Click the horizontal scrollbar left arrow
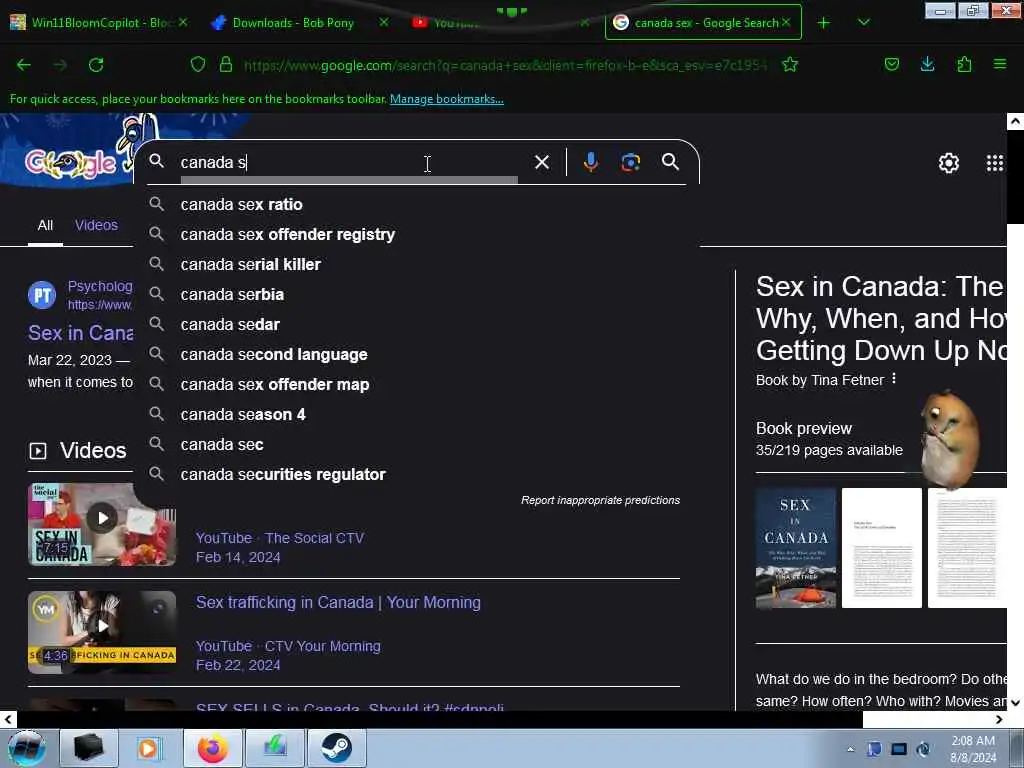 8,720
